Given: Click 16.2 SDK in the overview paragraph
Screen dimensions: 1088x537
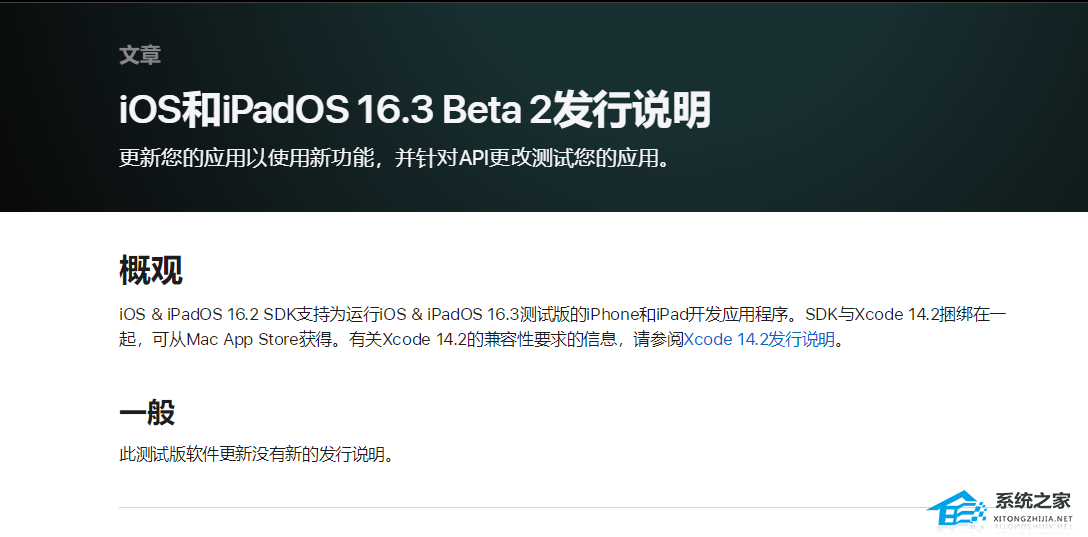Looking at the screenshot, I should click(x=281, y=315).
